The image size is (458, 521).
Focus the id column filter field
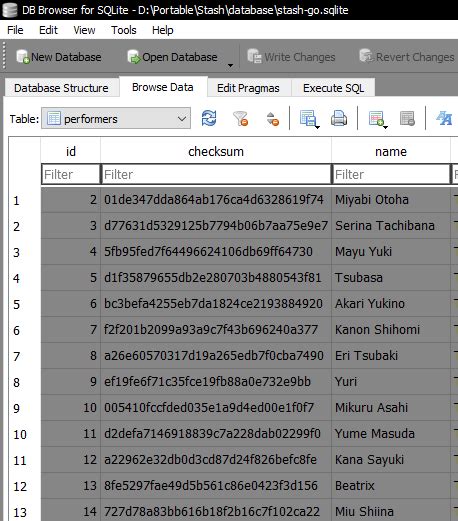[x=71, y=174]
